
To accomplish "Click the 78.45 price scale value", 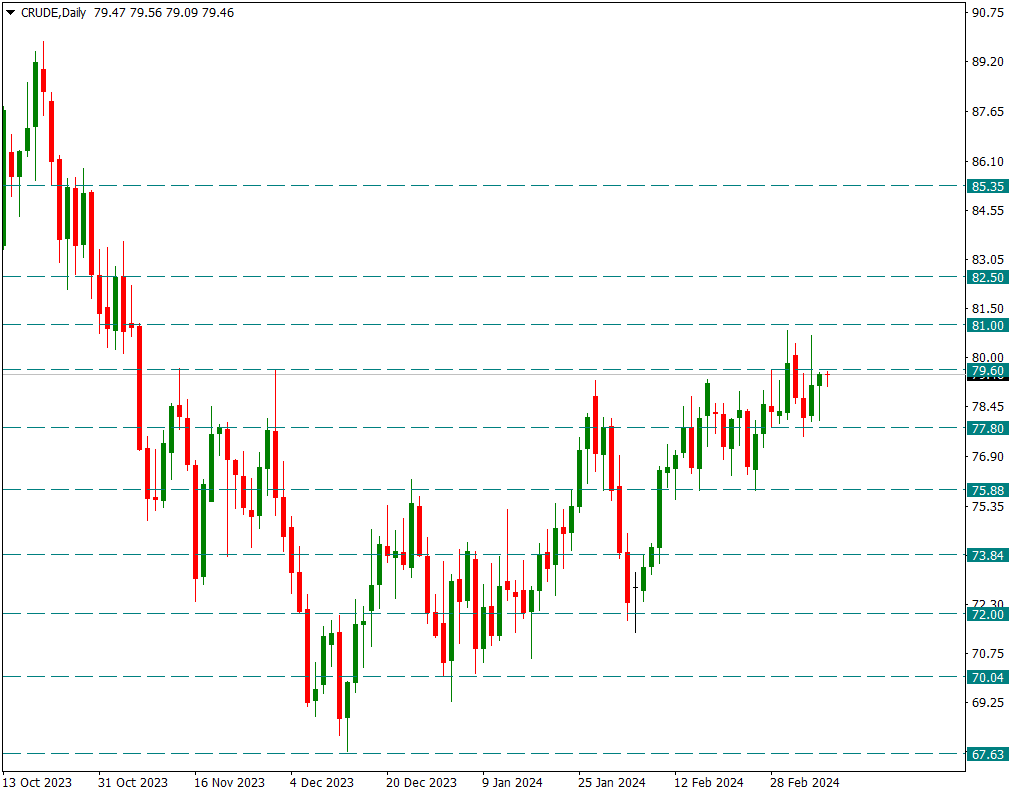I will (x=988, y=407).
